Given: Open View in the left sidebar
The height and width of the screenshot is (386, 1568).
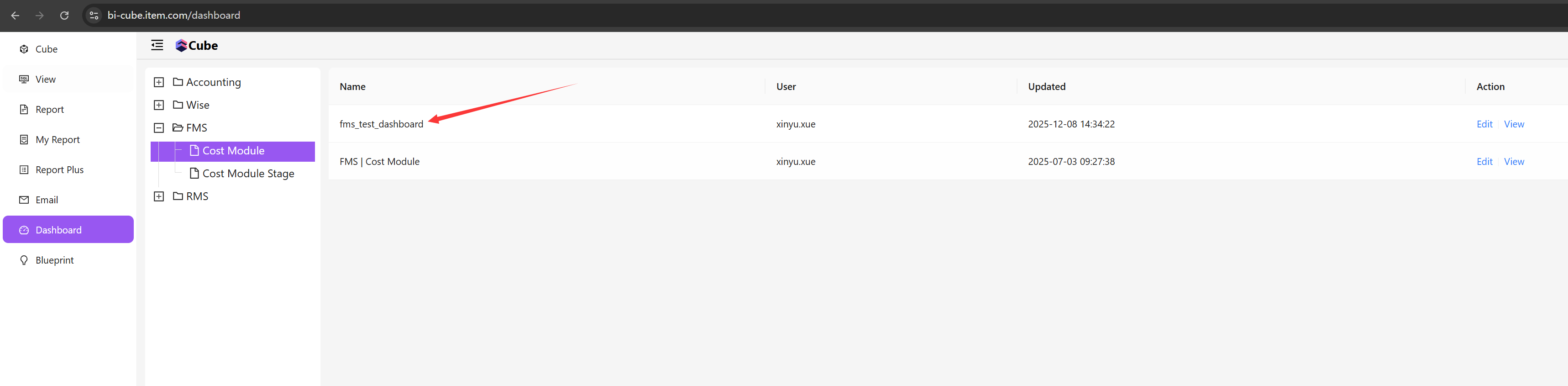Looking at the screenshot, I should pos(45,79).
